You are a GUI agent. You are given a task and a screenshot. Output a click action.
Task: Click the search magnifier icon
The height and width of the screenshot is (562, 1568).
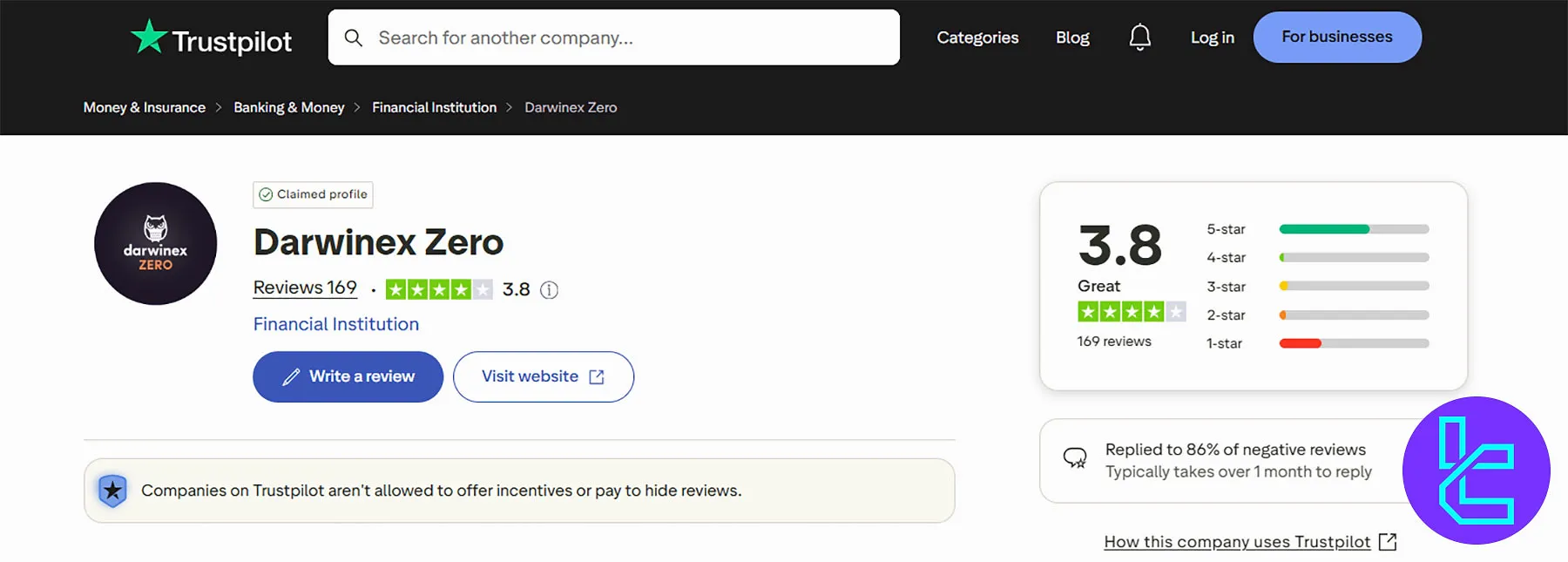click(x=353, y=37)
